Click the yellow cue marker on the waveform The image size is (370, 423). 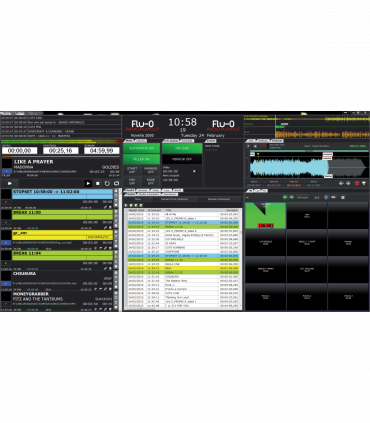coord(258,154)
